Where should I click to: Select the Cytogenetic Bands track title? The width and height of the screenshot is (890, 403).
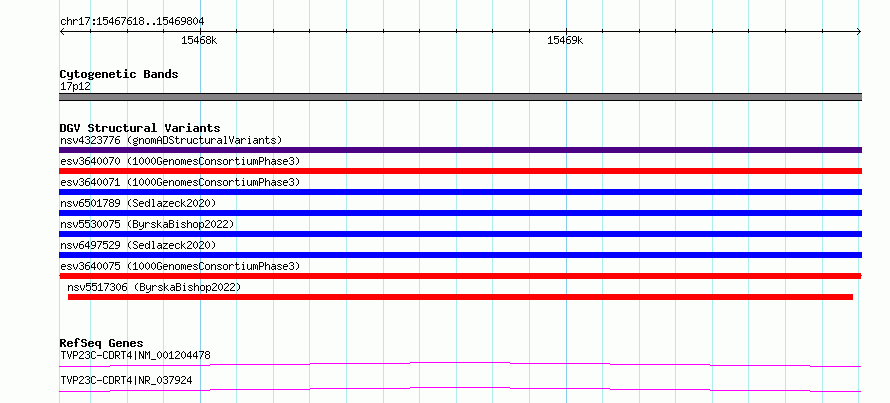(x=119, y=74)
